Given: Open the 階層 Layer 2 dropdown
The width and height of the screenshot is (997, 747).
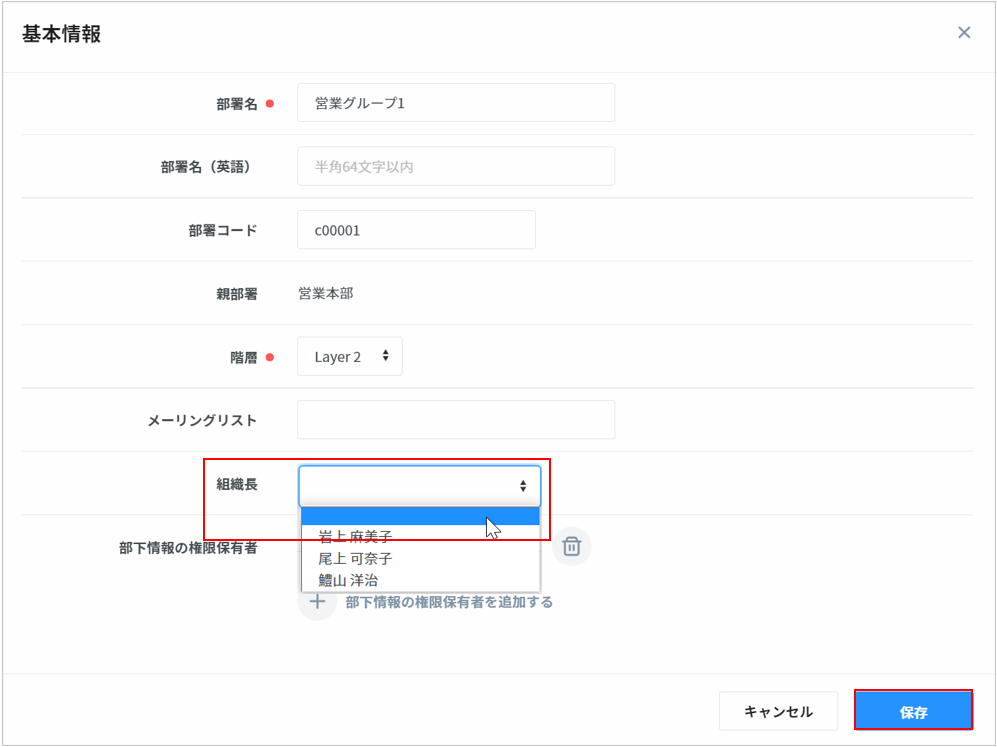Looking at the screenshot, I should 349,356.
